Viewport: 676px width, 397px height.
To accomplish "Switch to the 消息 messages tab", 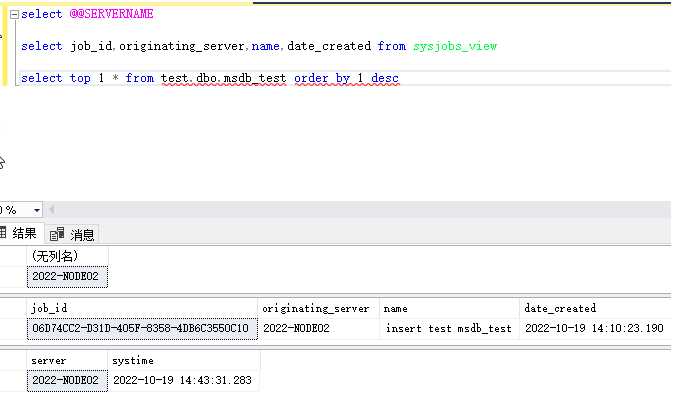I will 72,234.
